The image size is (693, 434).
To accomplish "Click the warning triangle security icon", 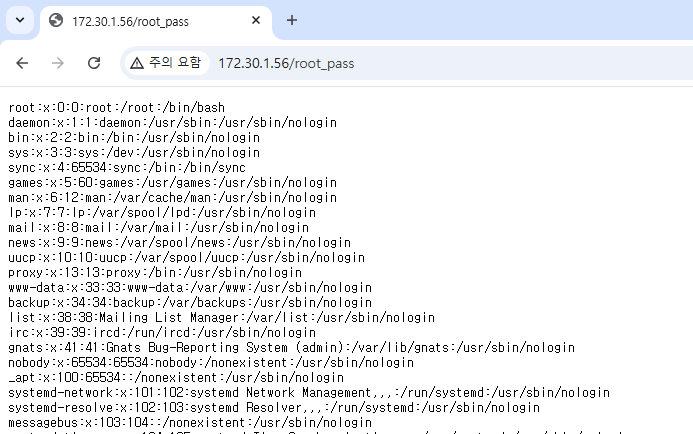I will [137, 63].
